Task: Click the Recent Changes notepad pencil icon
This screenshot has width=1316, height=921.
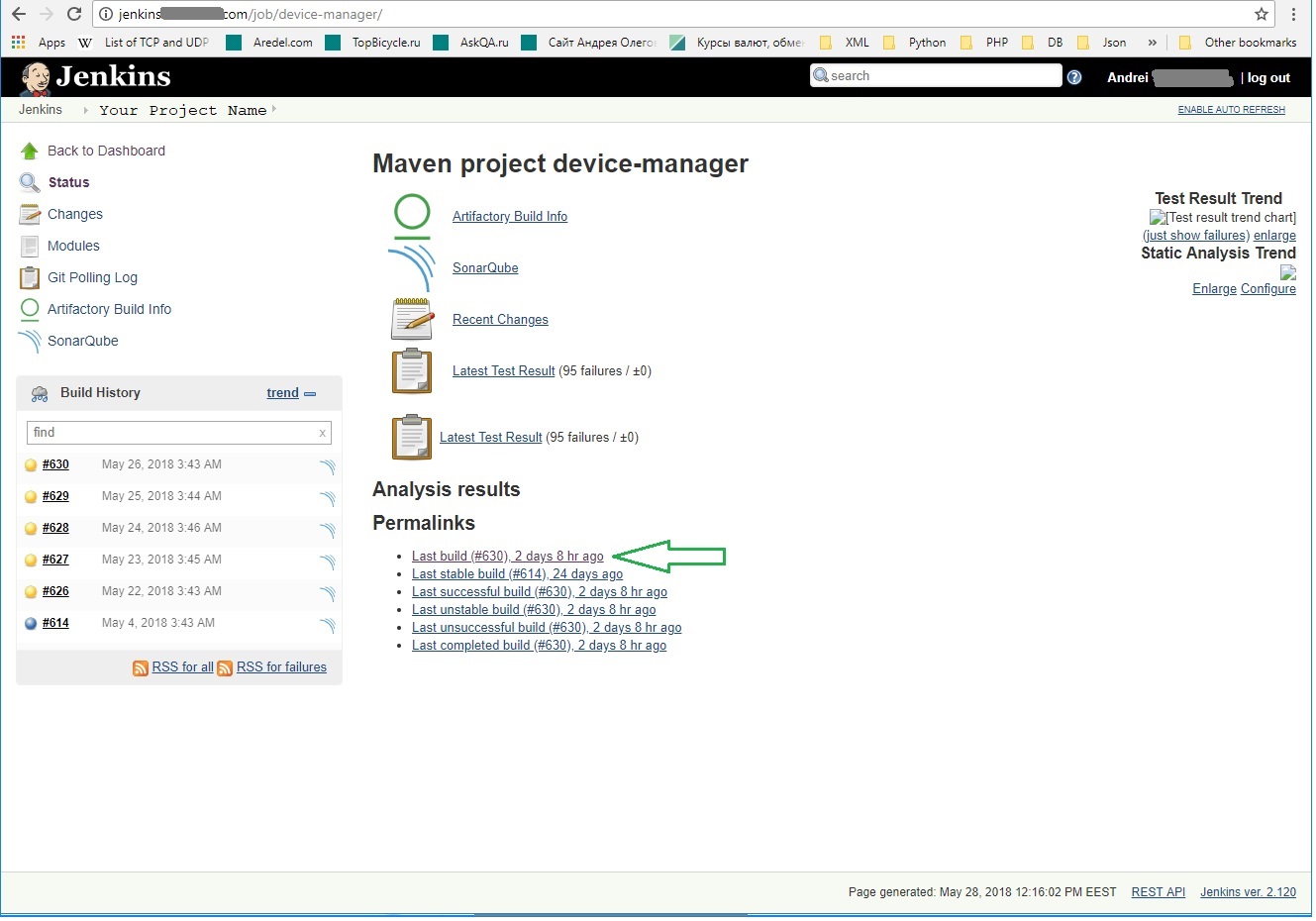Action: tap(412, 319)
